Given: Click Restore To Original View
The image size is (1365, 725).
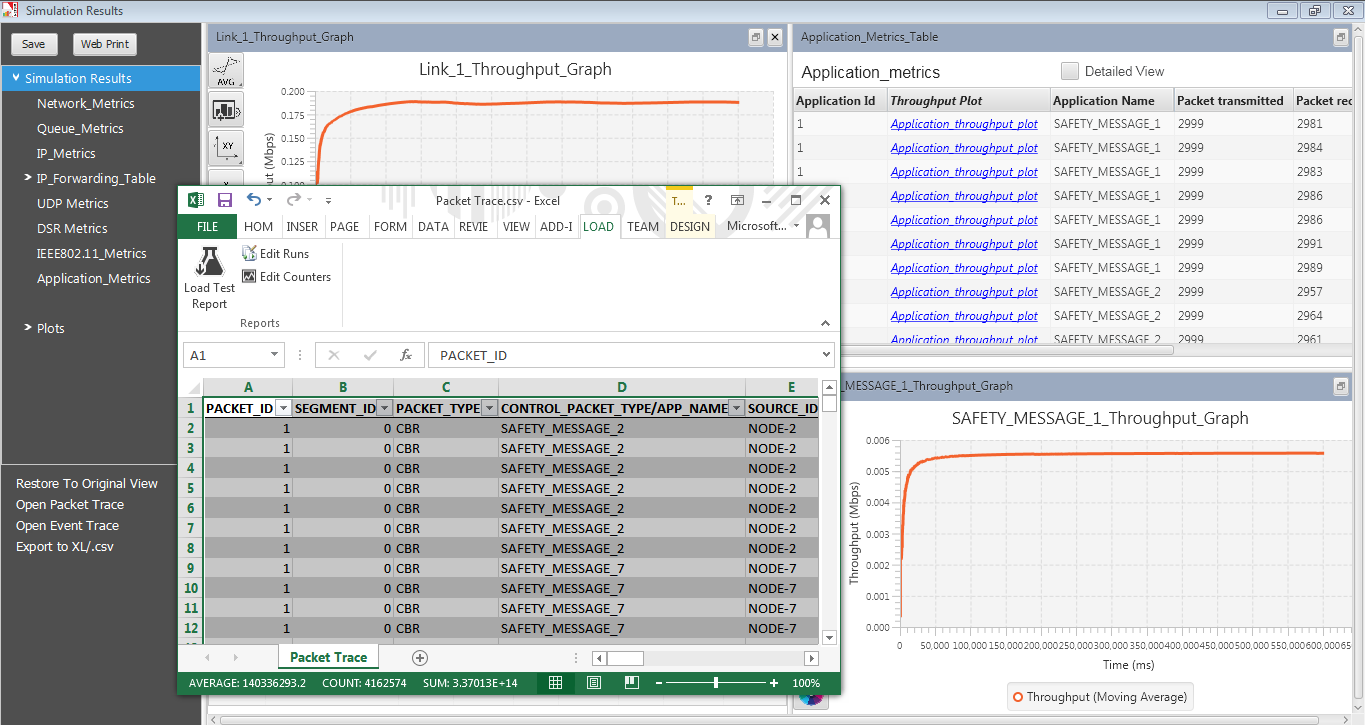Looking at the screenshot, I should pyautogui.click(x=87, y=484).
